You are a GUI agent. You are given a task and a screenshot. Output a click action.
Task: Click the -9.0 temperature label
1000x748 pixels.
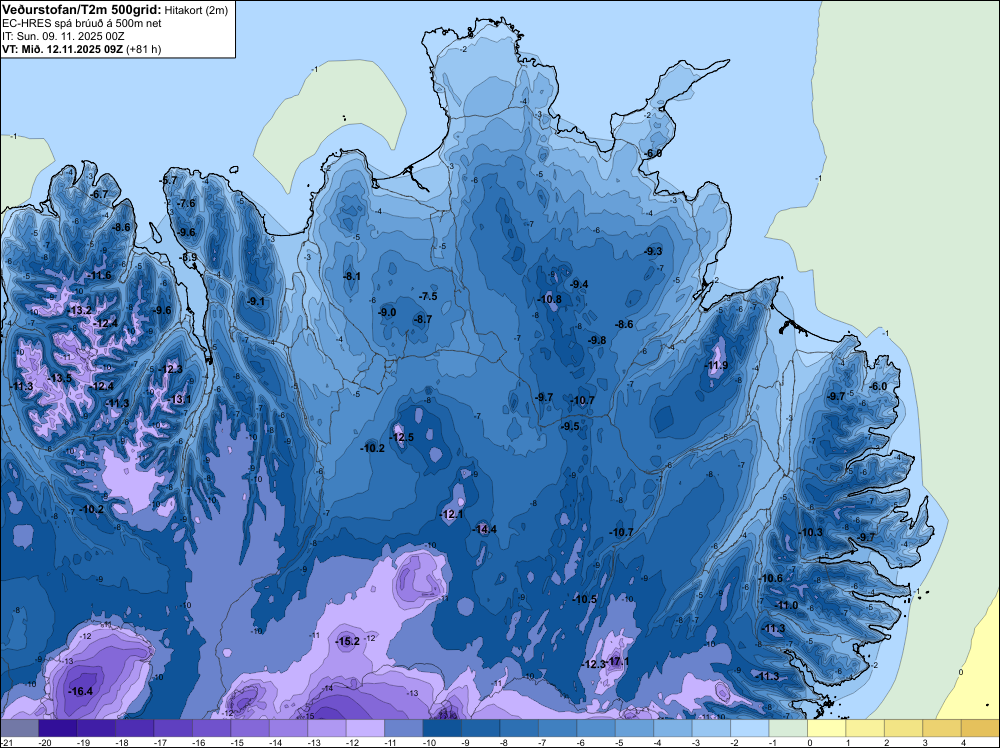coord(386,312)
